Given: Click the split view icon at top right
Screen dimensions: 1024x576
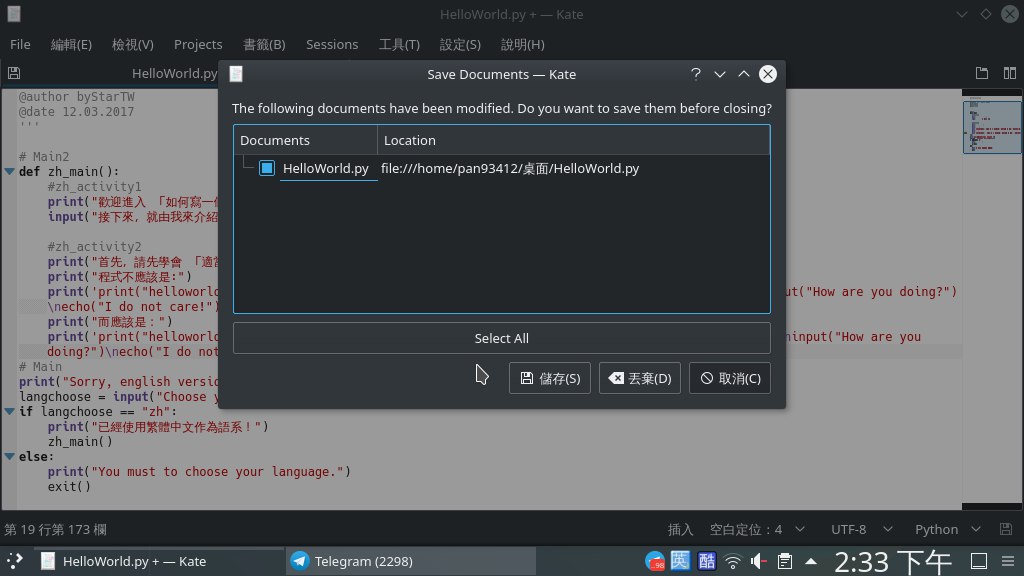Looking at the screenshot, I should tap(1010, 73).
